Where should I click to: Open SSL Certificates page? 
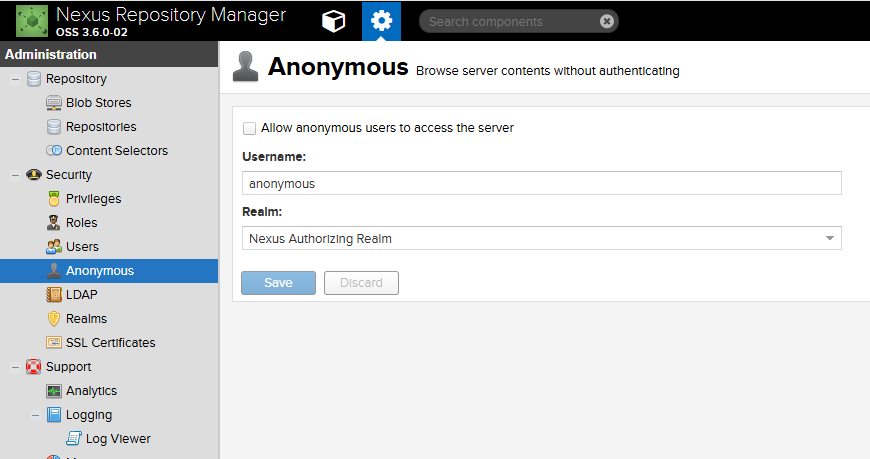pyautogui.click(x=110, y=342)
